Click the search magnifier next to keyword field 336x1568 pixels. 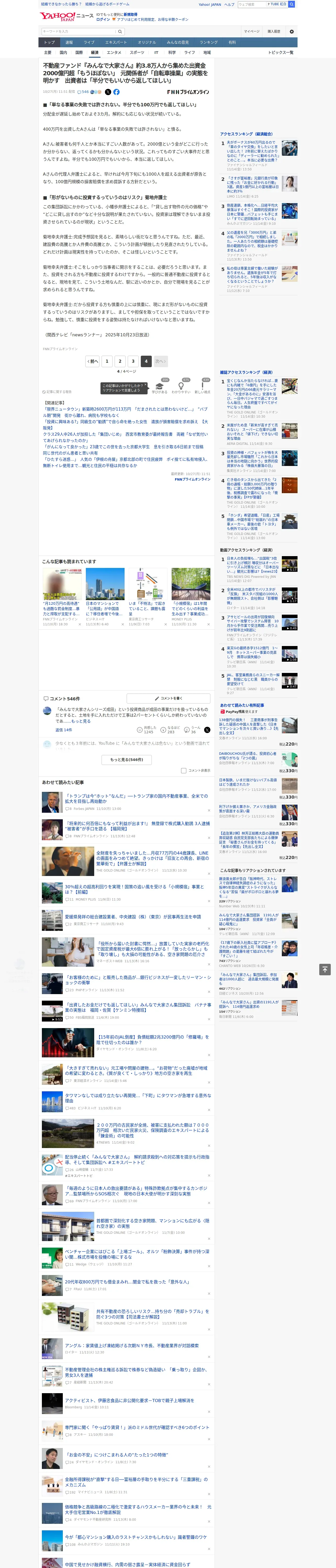pos(120,32)
